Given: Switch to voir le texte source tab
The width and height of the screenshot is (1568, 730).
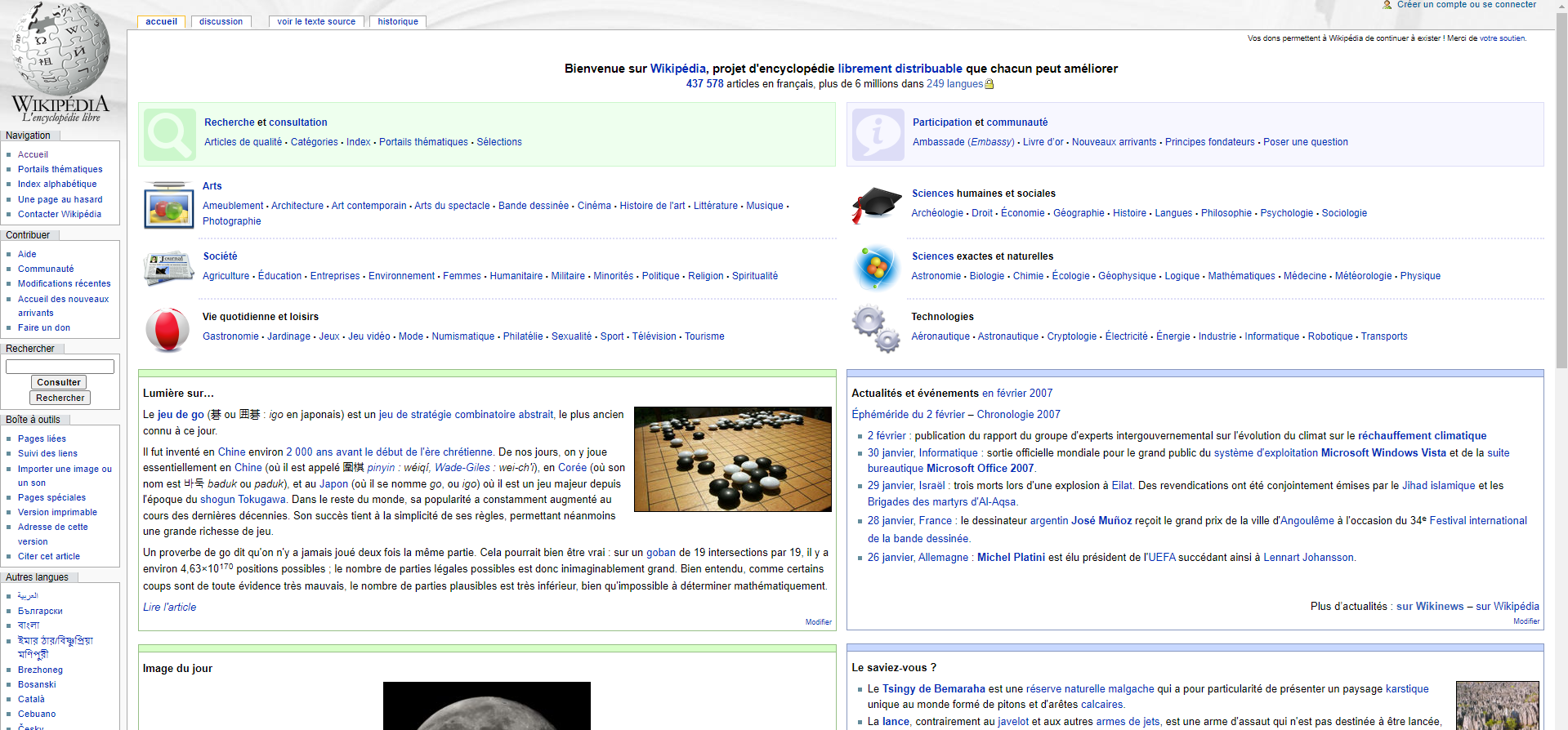Looking at the screenshot, I should 316,22.
